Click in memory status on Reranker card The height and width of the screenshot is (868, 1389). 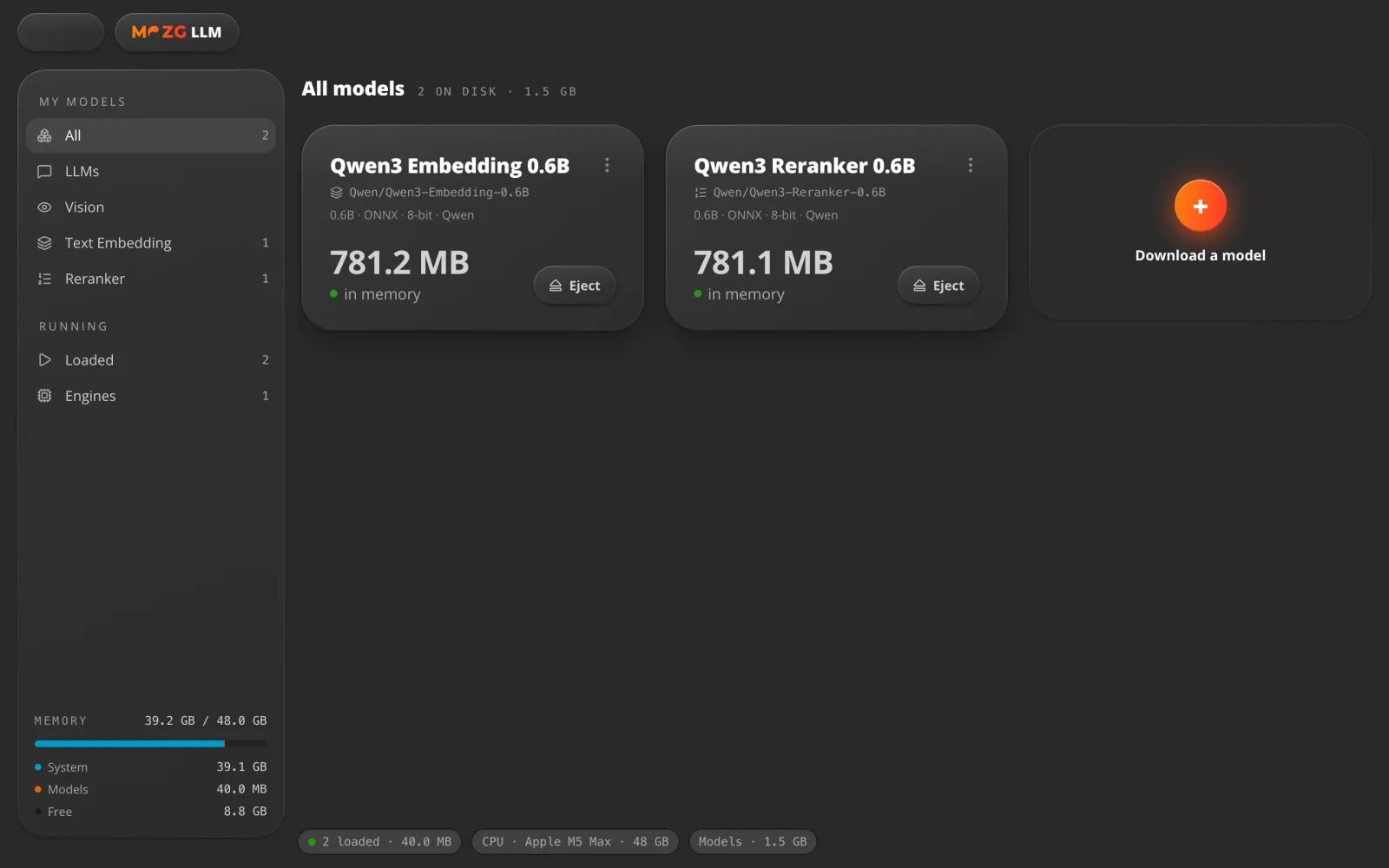point(739,294)
